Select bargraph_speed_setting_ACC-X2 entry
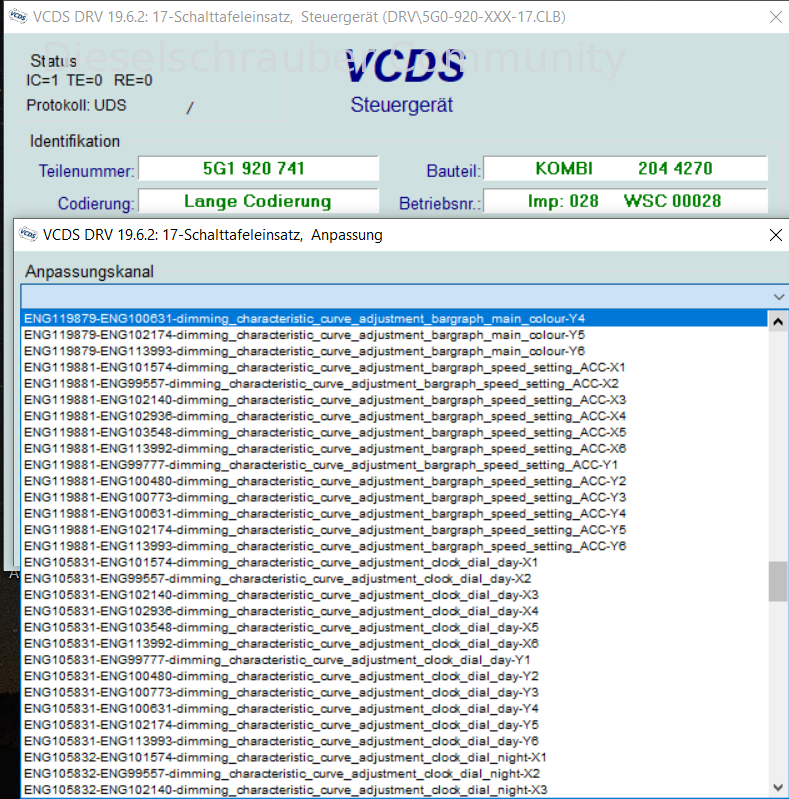Viewport: 789px width, 799px height. pyautogui.click(x=394, y=384)
